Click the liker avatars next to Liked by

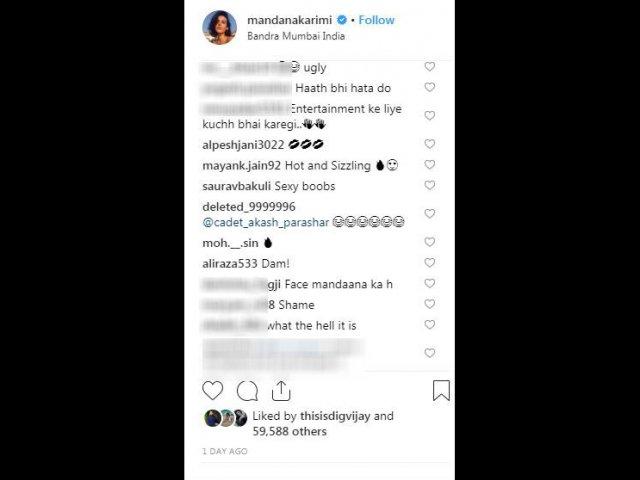coord(226,418)
